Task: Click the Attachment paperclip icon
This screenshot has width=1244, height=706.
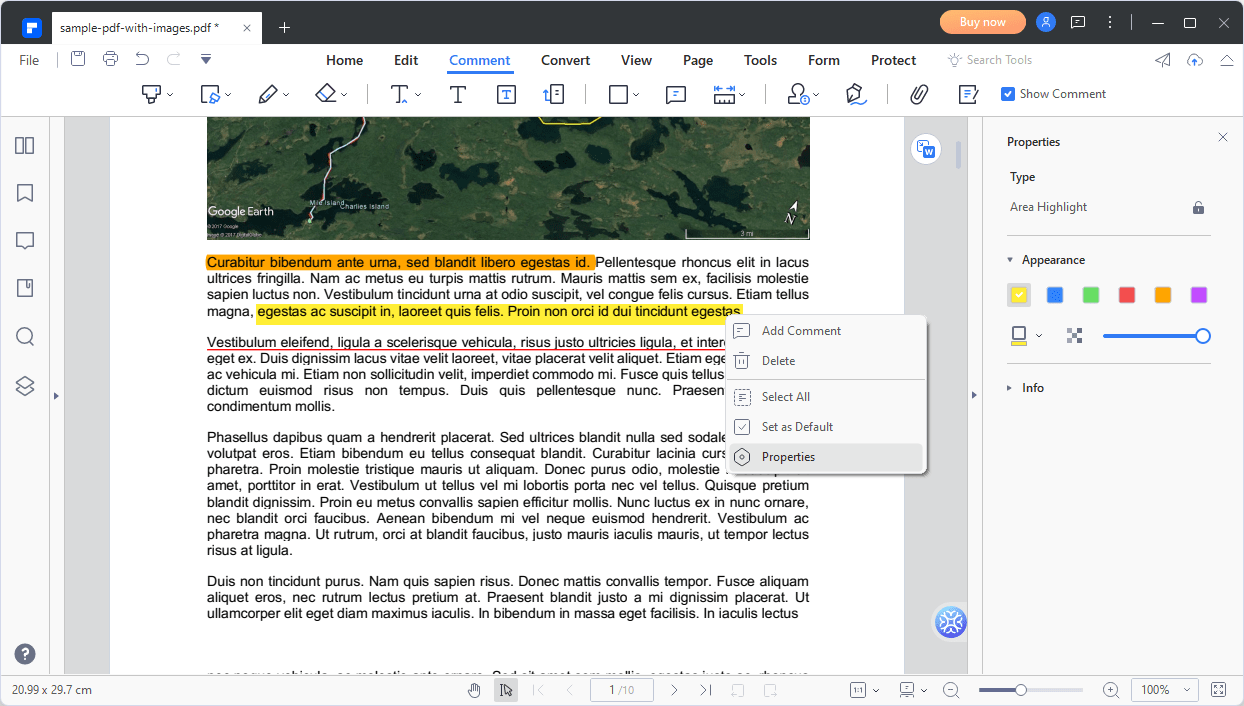Action: (919, 94)
